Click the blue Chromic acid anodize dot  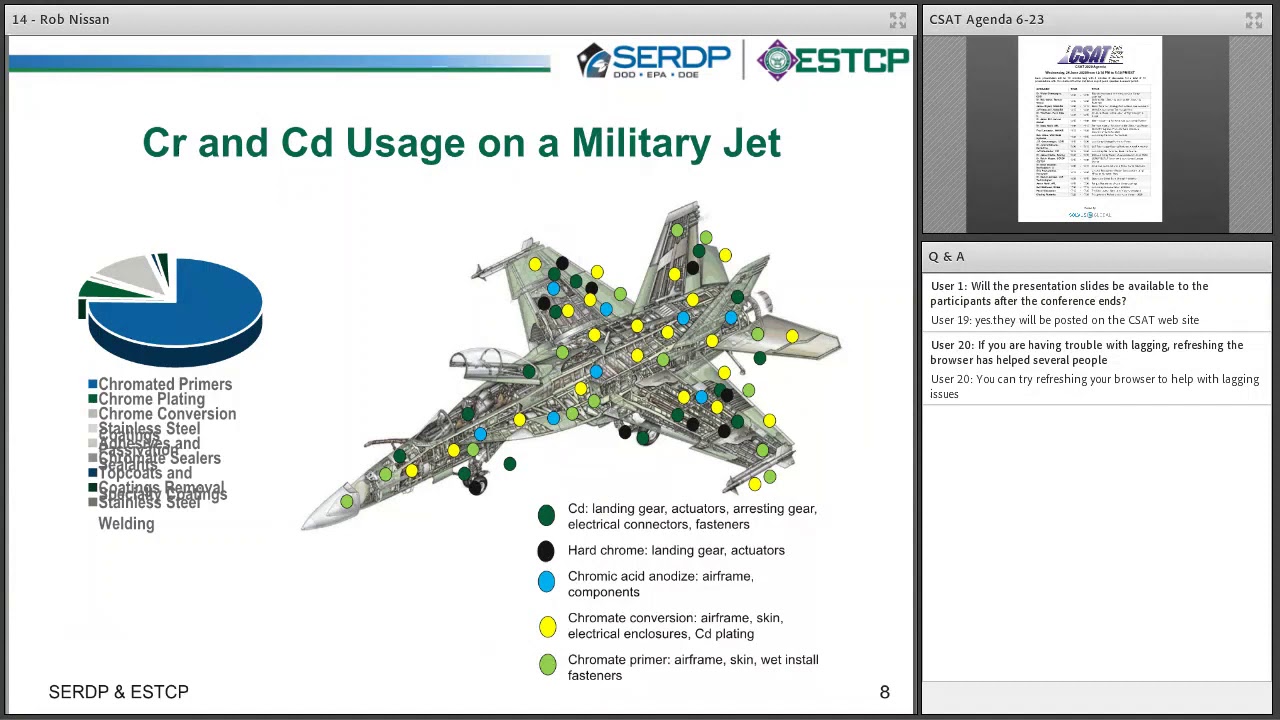(x=546, y=582)
